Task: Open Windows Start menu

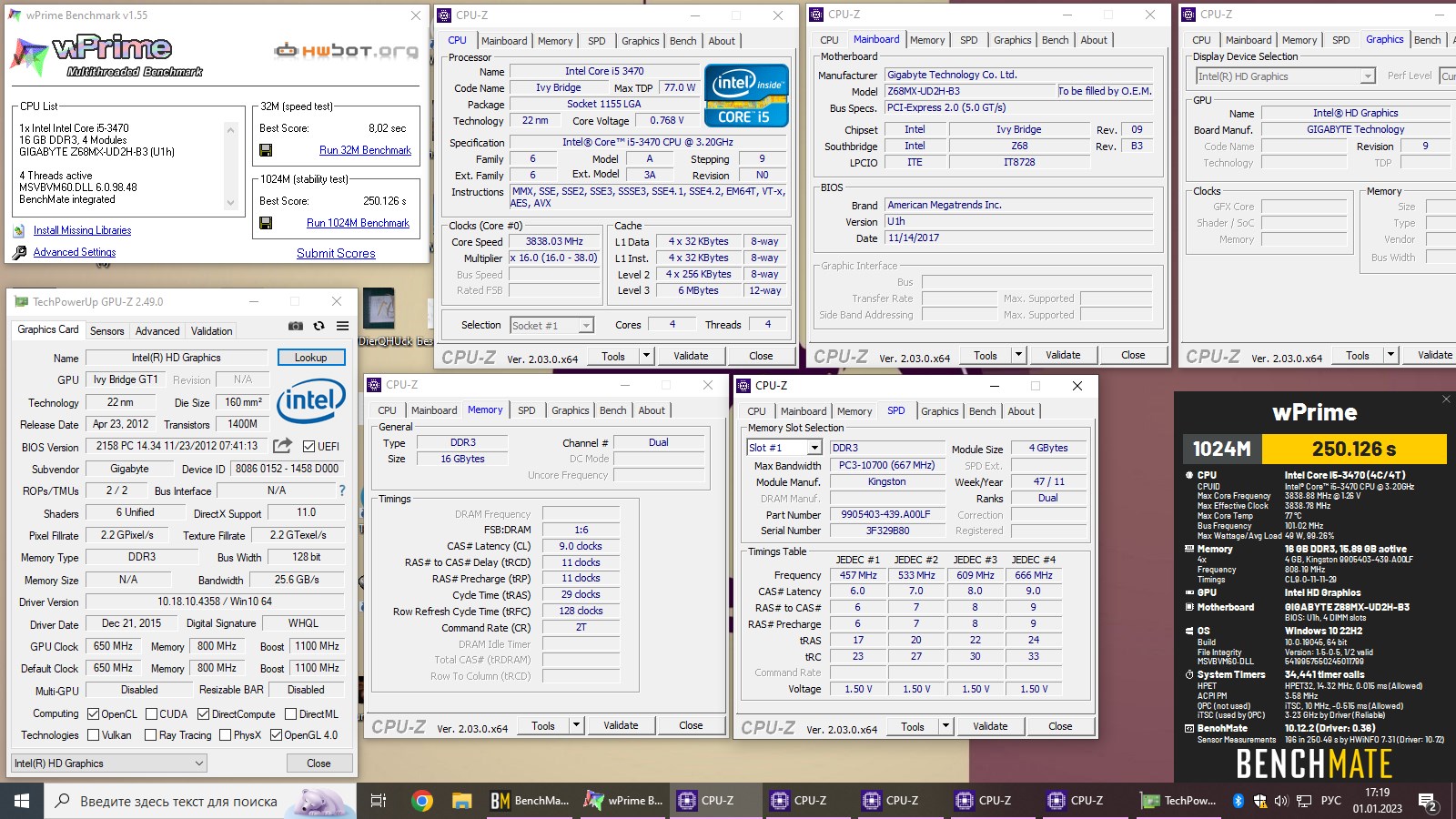Action: [22, 801]
